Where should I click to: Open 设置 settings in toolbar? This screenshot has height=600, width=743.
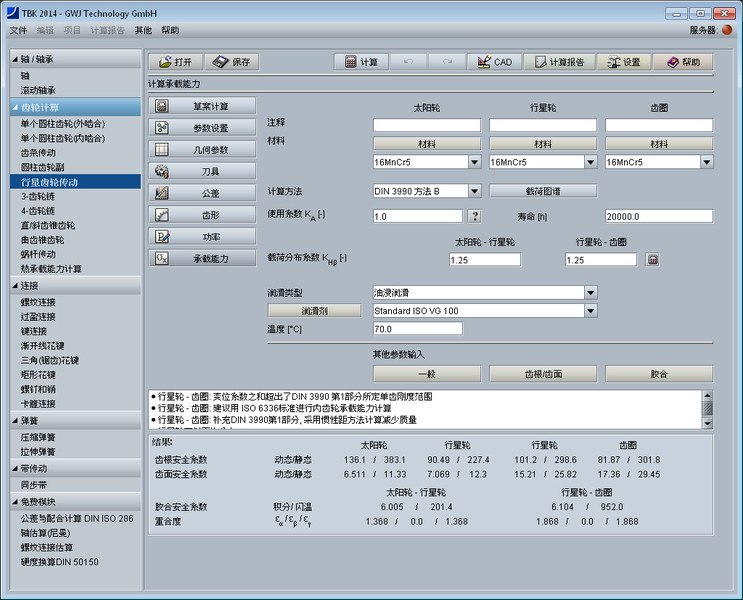[x=623, y=62]
